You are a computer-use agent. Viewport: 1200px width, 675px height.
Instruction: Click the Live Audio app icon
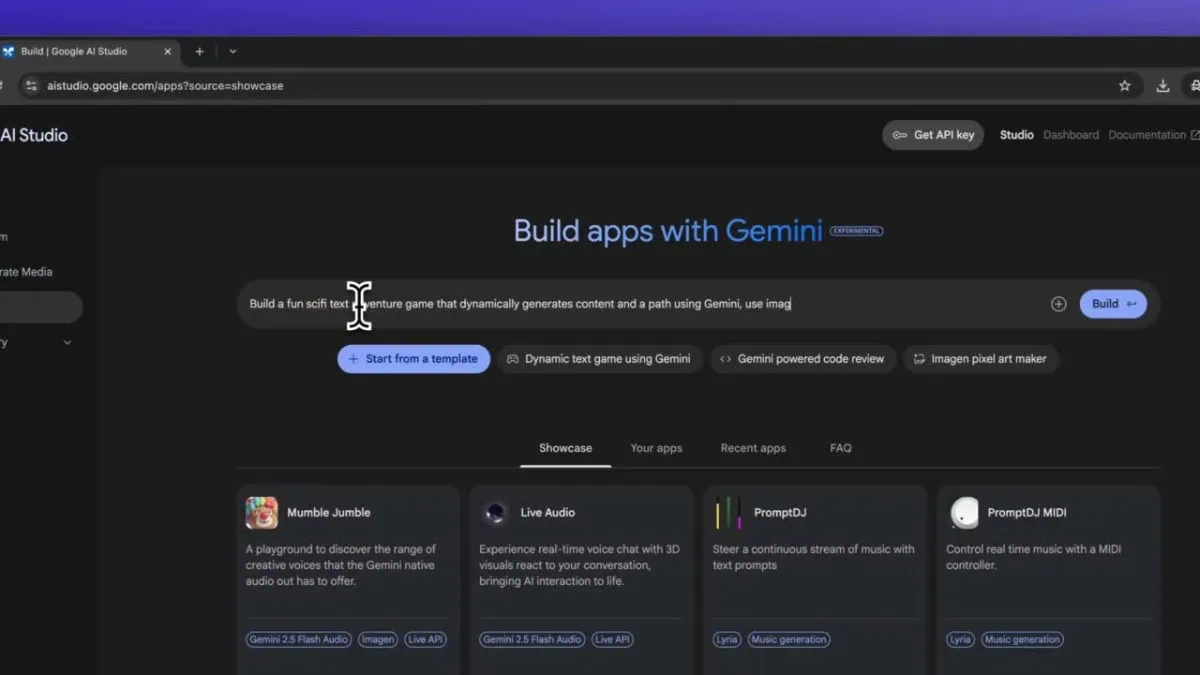tap(495, 513)
